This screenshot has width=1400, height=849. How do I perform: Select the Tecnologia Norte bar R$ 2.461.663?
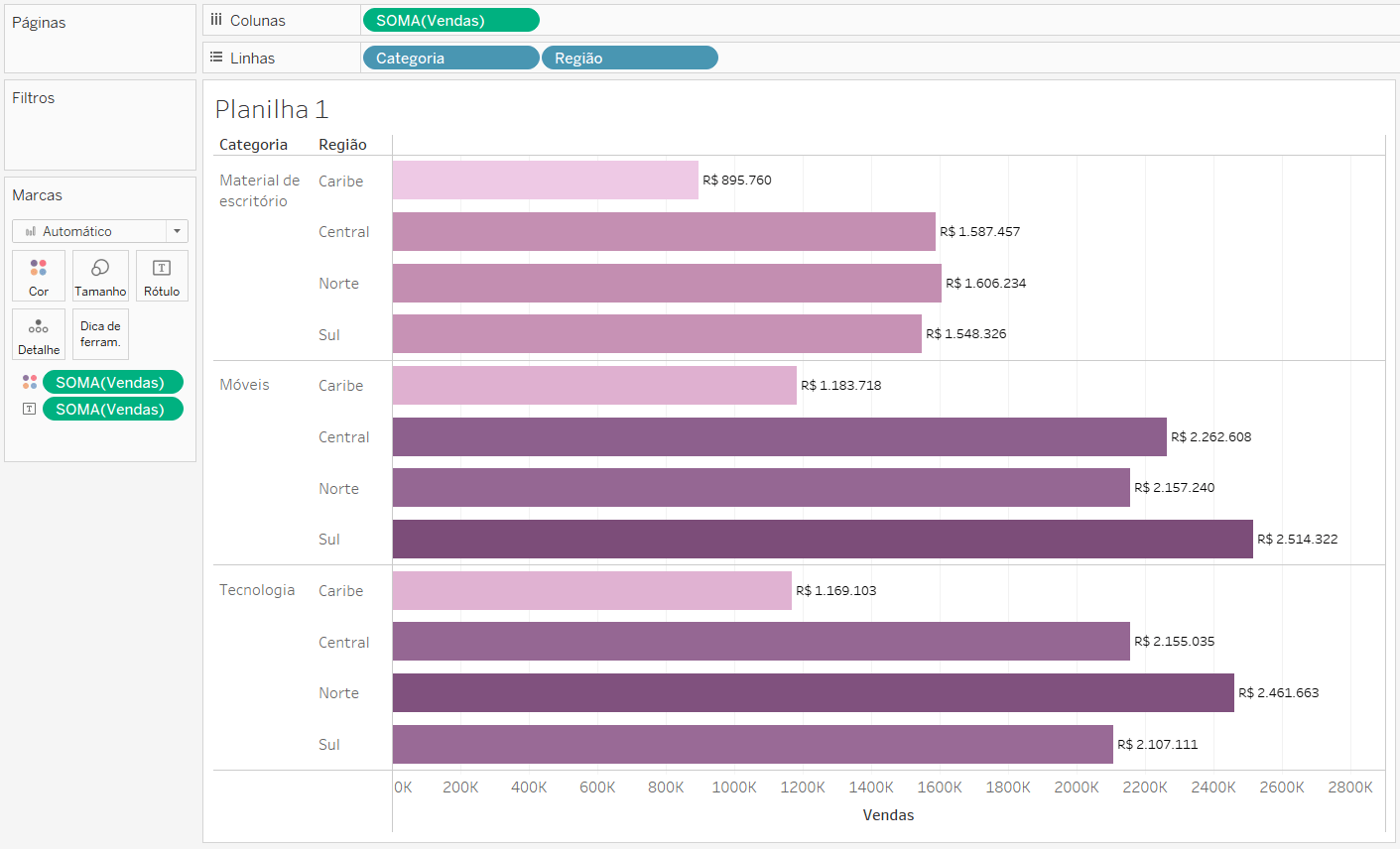814,692
